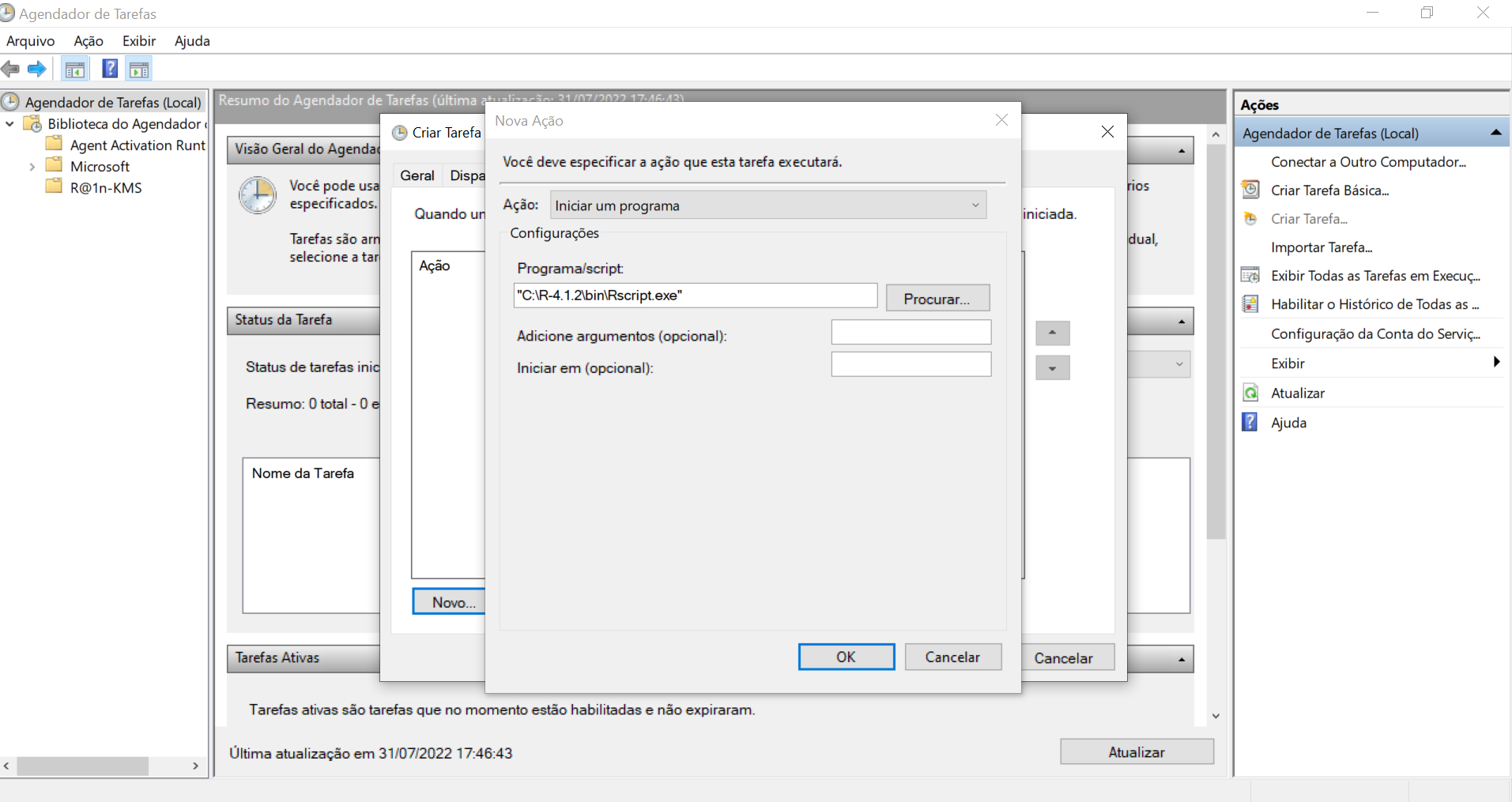Confirm Nova Ação with OK button

846,657
